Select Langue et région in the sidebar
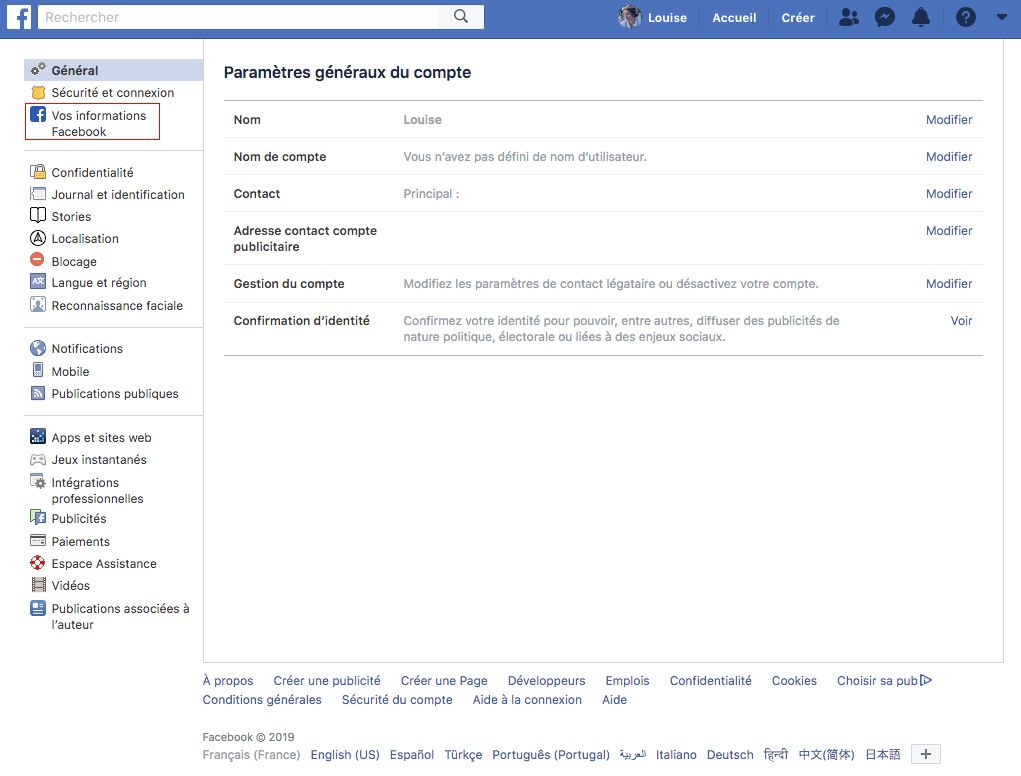Image resolution: width=1021 pixels, height=776 pixels. coord(99,283)
